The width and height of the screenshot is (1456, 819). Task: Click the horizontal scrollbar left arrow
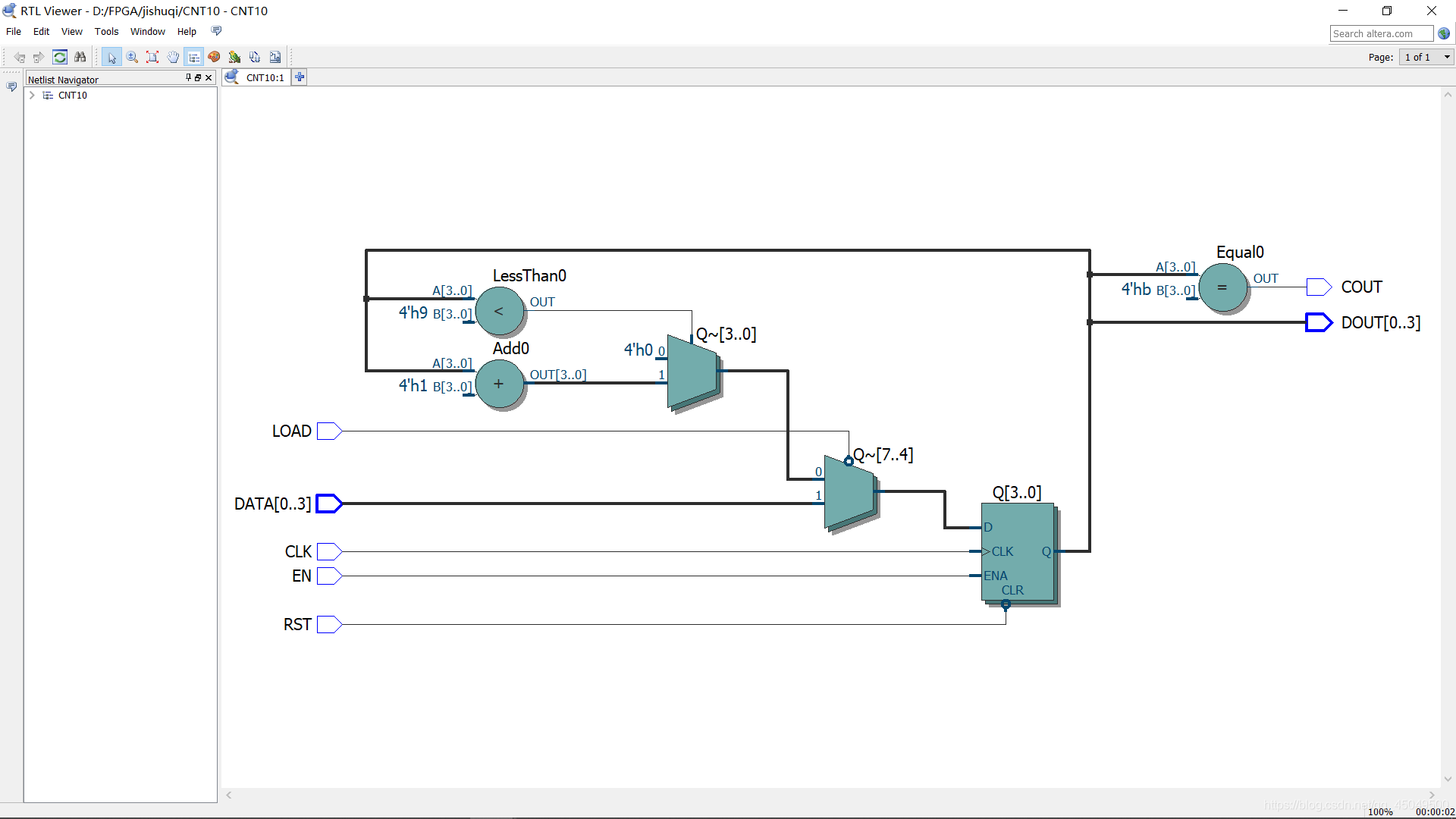point(229,795)
